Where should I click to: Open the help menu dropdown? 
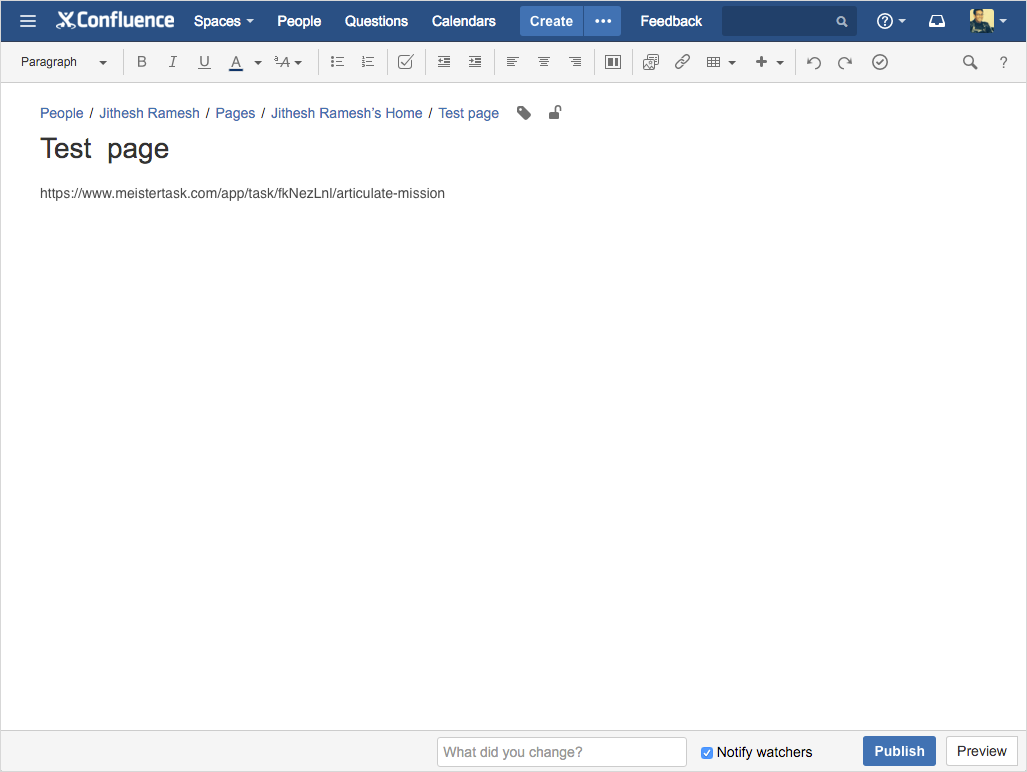(x=891, y=21)
